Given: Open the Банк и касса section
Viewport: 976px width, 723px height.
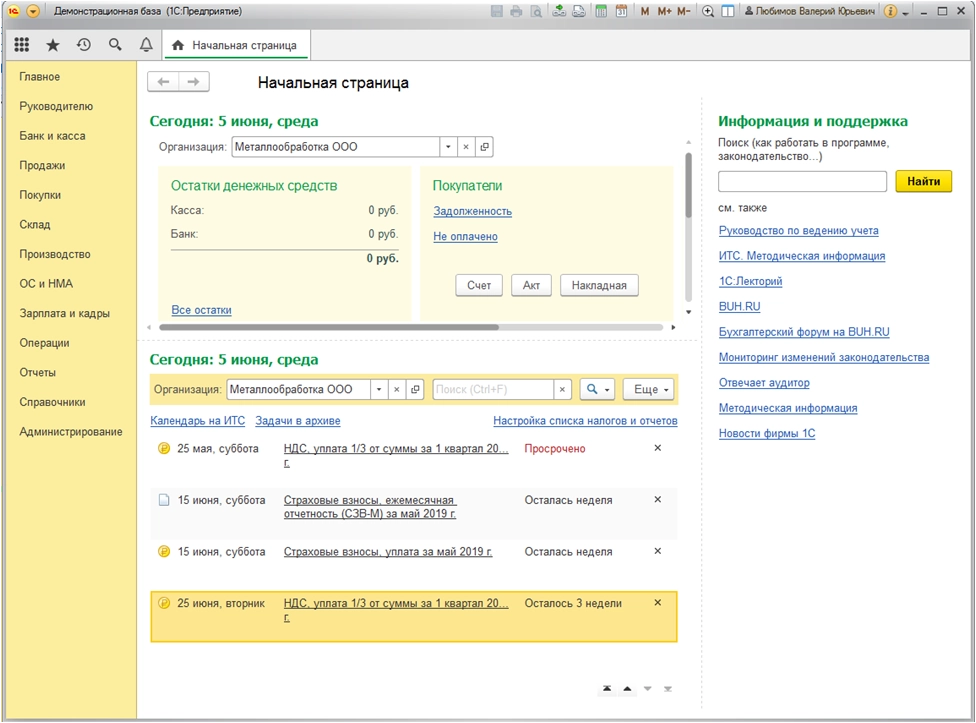Looking at the screenshot, I should (x=52, y=136).
